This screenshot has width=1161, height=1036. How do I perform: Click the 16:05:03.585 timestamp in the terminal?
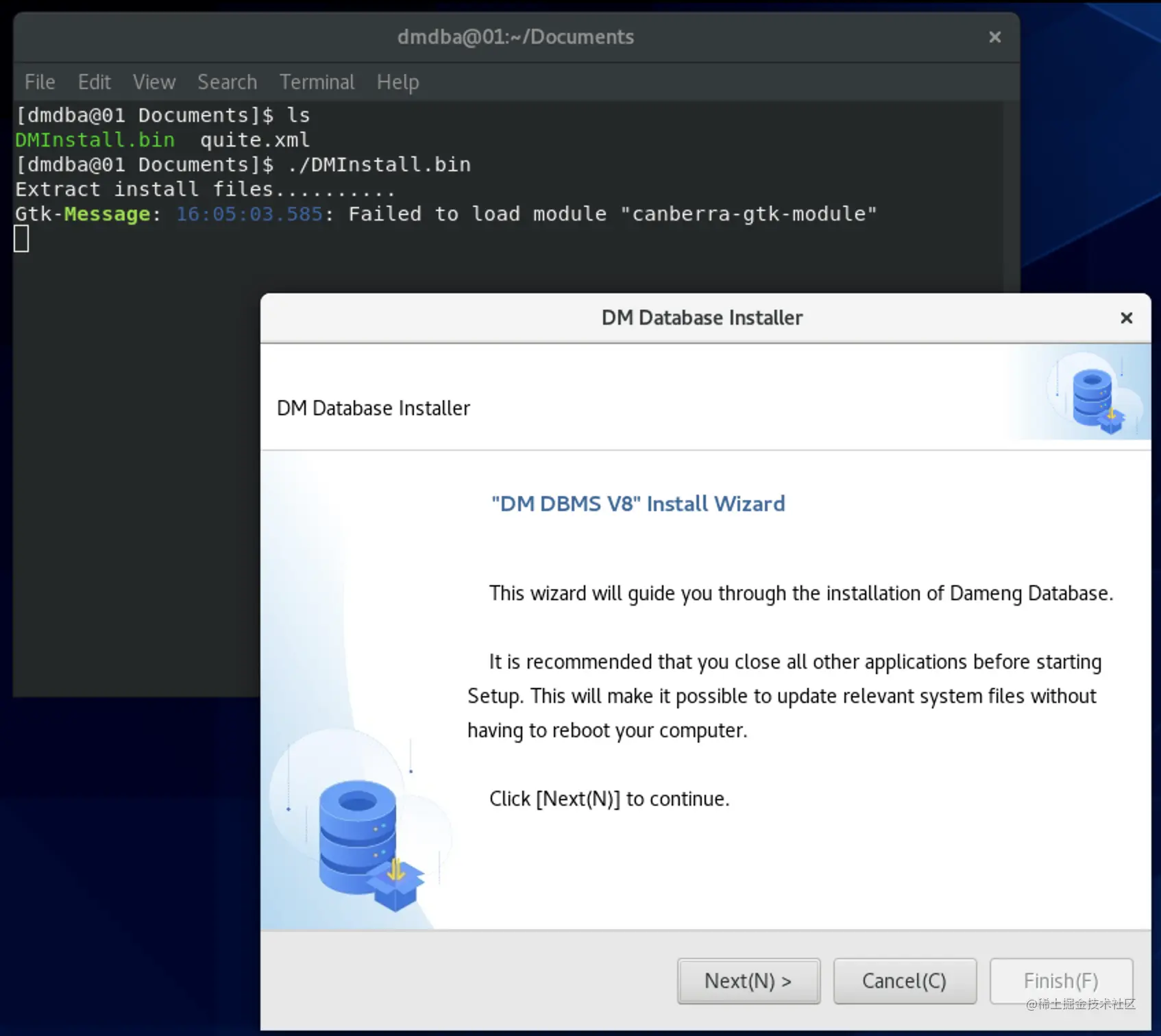pos(249,214)
